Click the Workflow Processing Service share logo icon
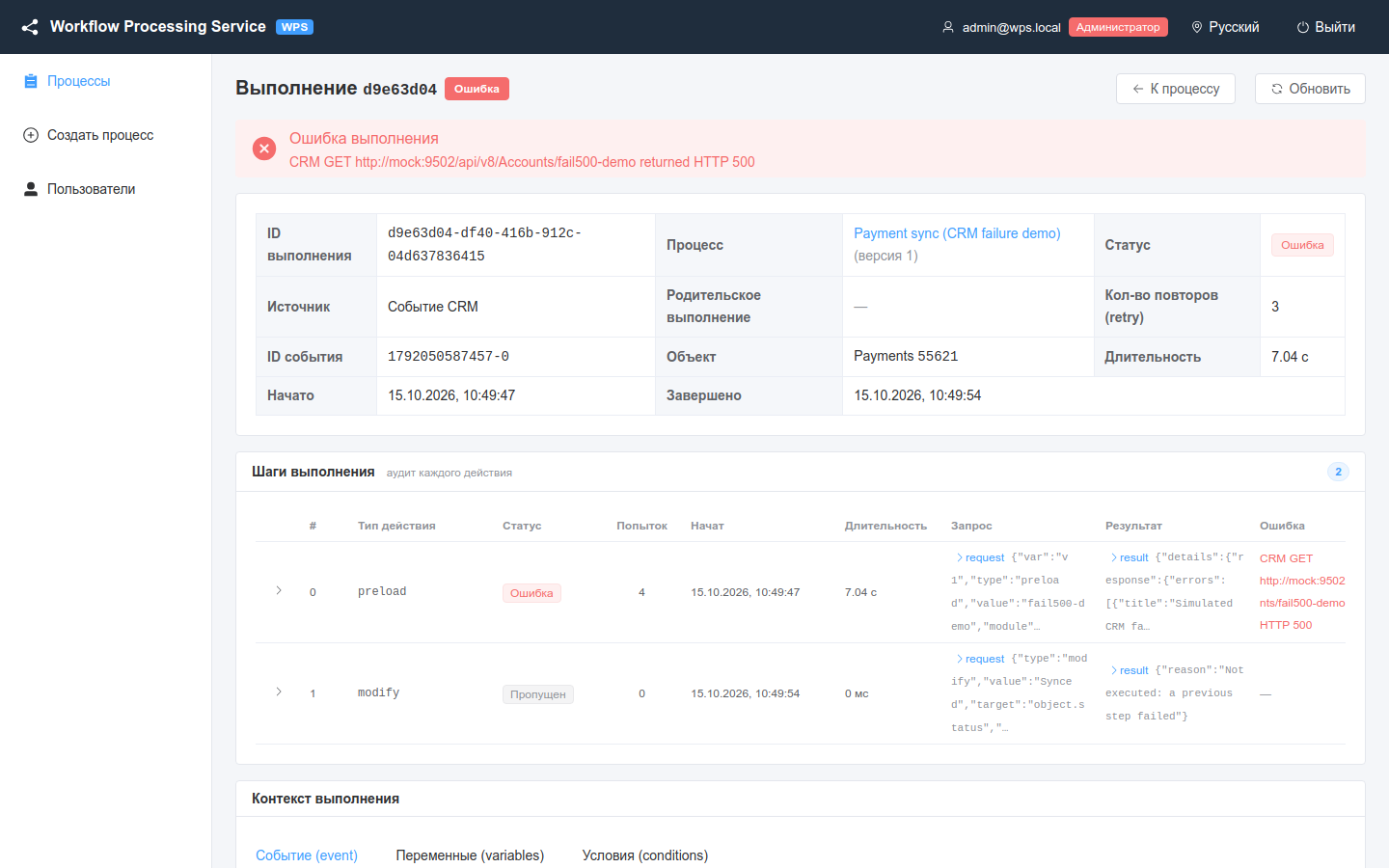This screenshot has height=868, width=1389. [x=30, y=27]
